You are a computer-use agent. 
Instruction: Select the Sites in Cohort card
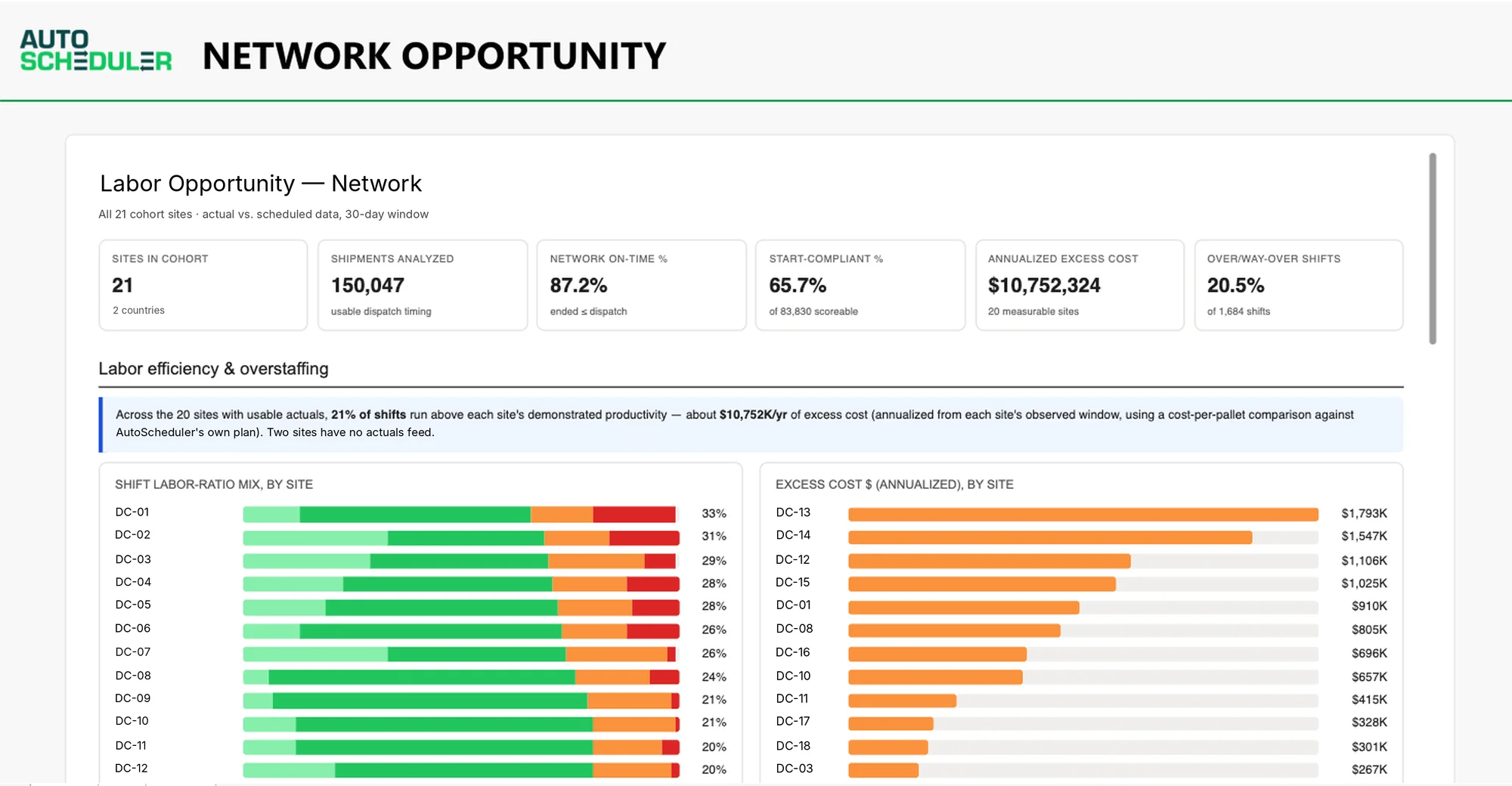[x=203, y=285]
